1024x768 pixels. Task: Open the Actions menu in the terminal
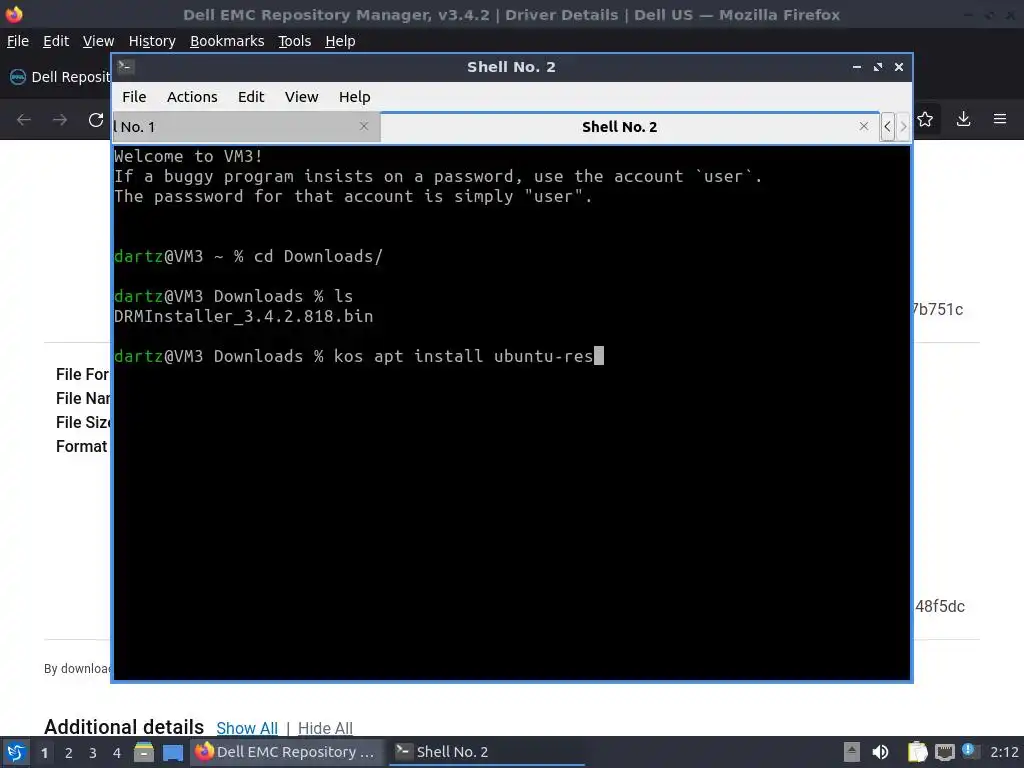coord(192,97)
